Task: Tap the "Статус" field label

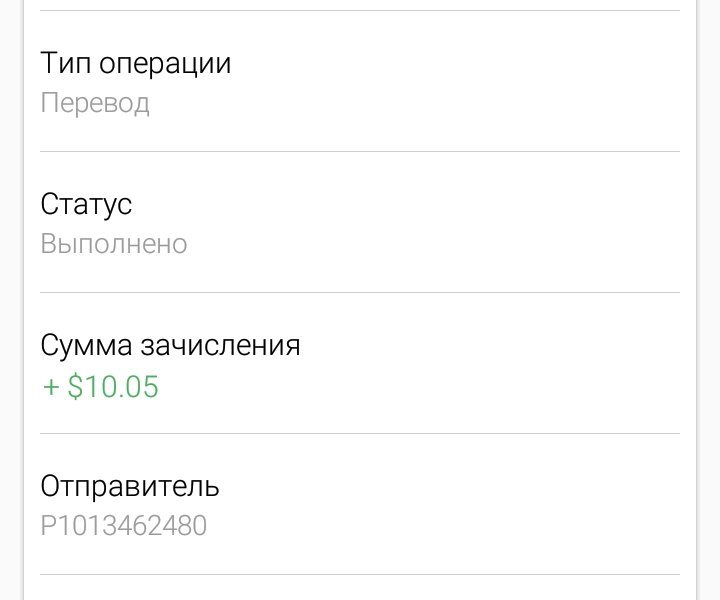Action: pos(86,204)
